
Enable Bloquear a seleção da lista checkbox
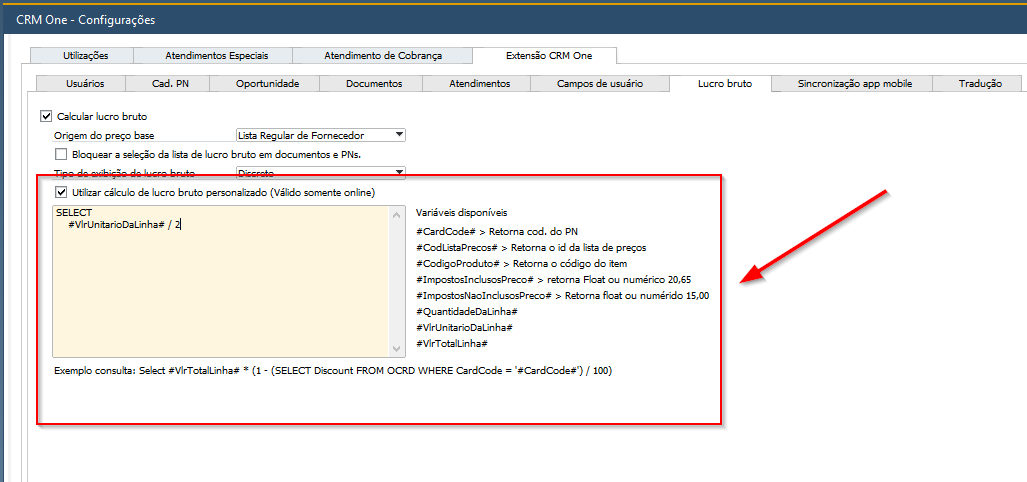62,154
